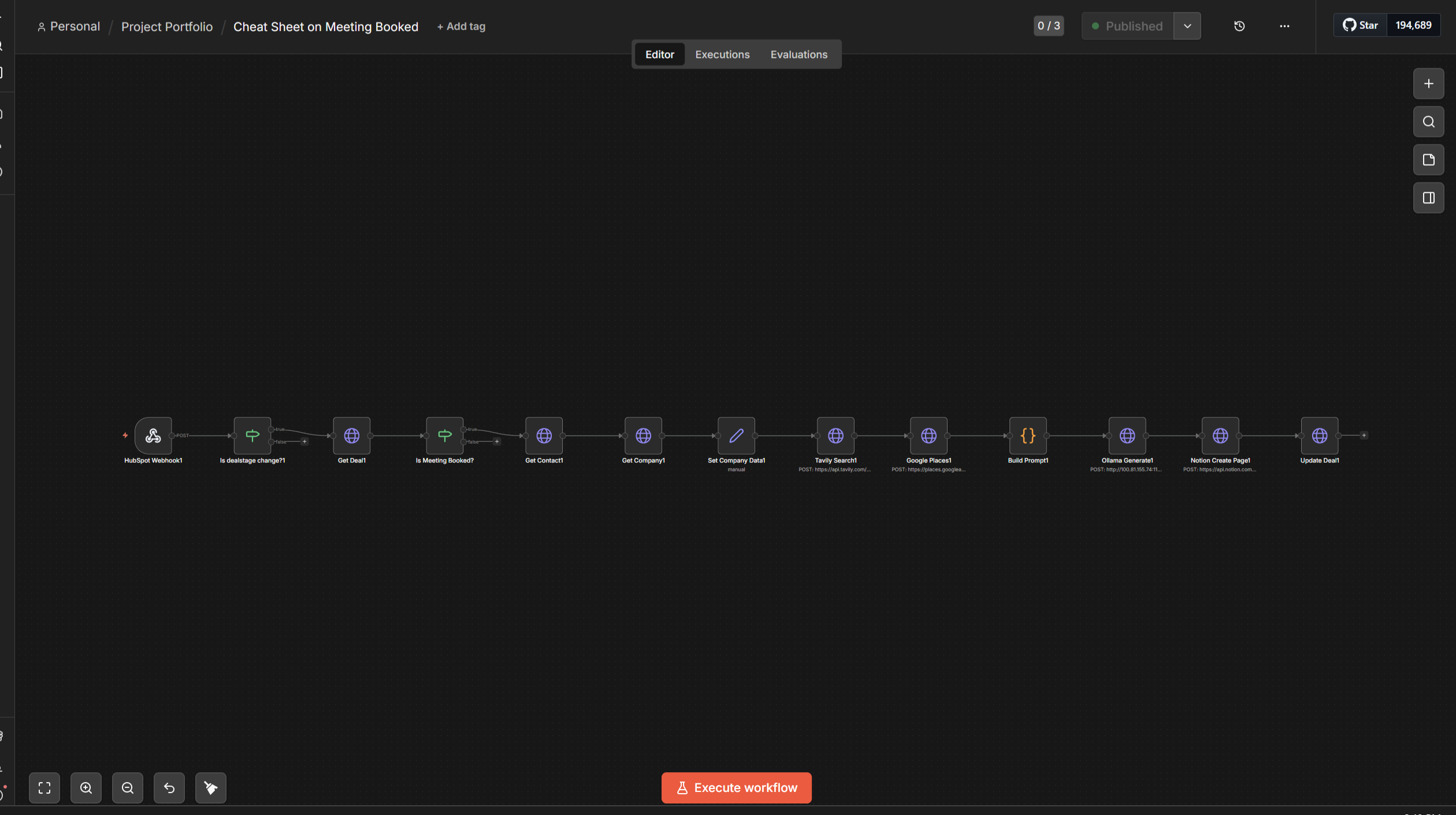Open the Ollama Generate1 HTTP node
The width and height of the screenshot is (1456, 815).
[1128, 436]
